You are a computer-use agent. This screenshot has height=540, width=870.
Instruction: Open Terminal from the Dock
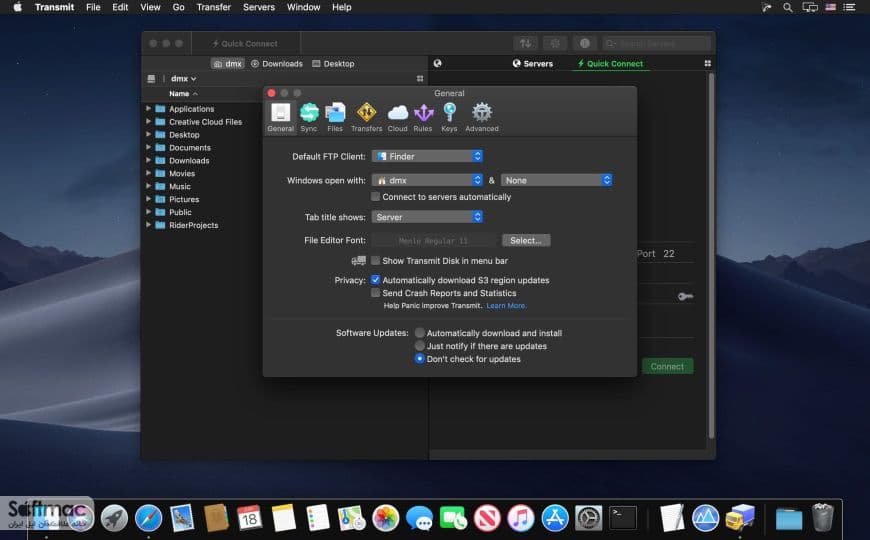pyautogui.click(x=623, y=518)
